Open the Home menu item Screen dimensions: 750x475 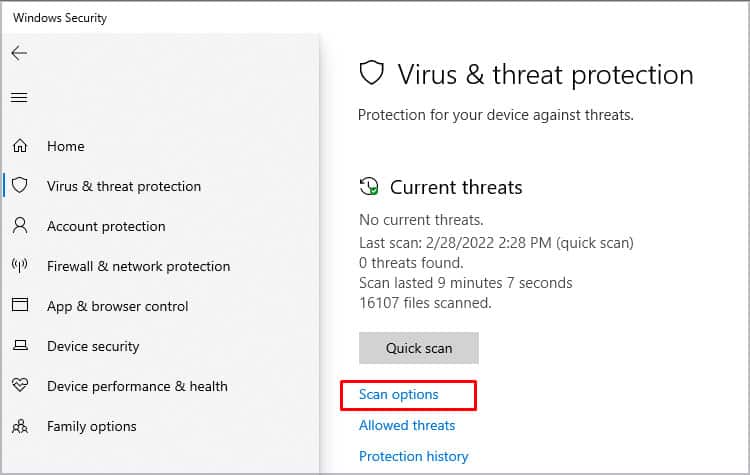click(x=66, y=146)
